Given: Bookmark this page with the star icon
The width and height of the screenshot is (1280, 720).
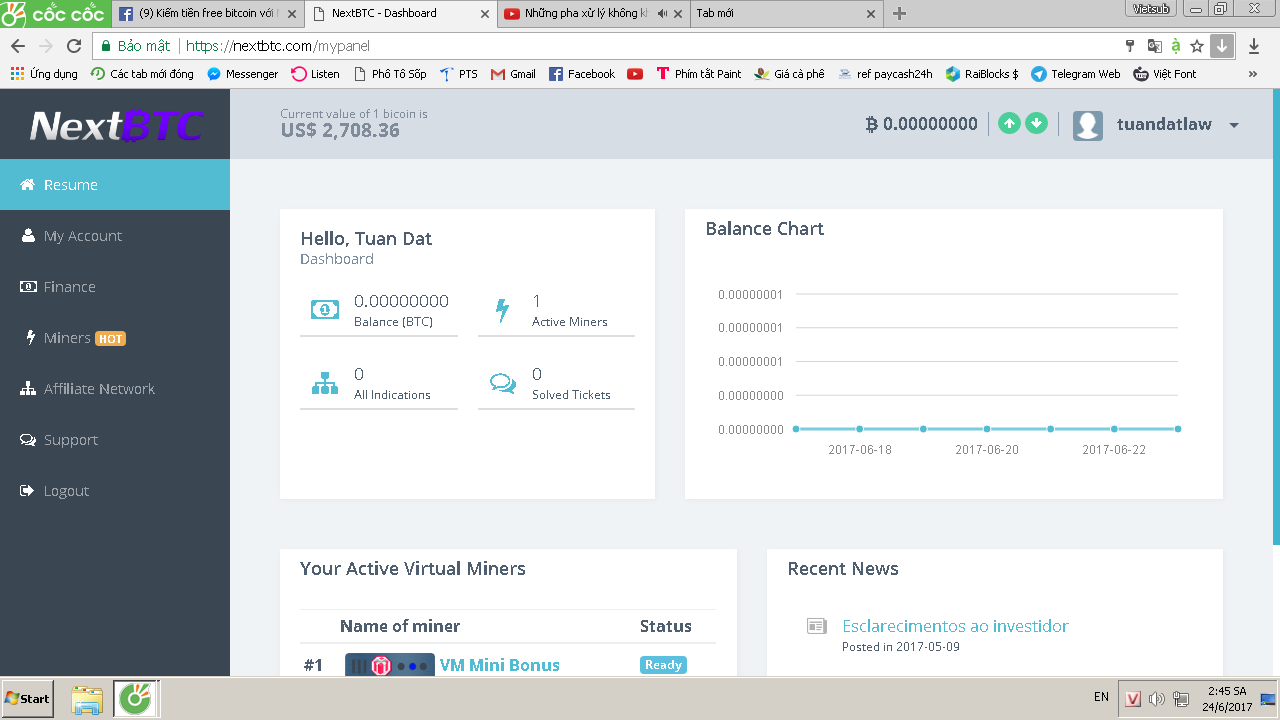Looking at the screenshot, I should coord(1197,46).
